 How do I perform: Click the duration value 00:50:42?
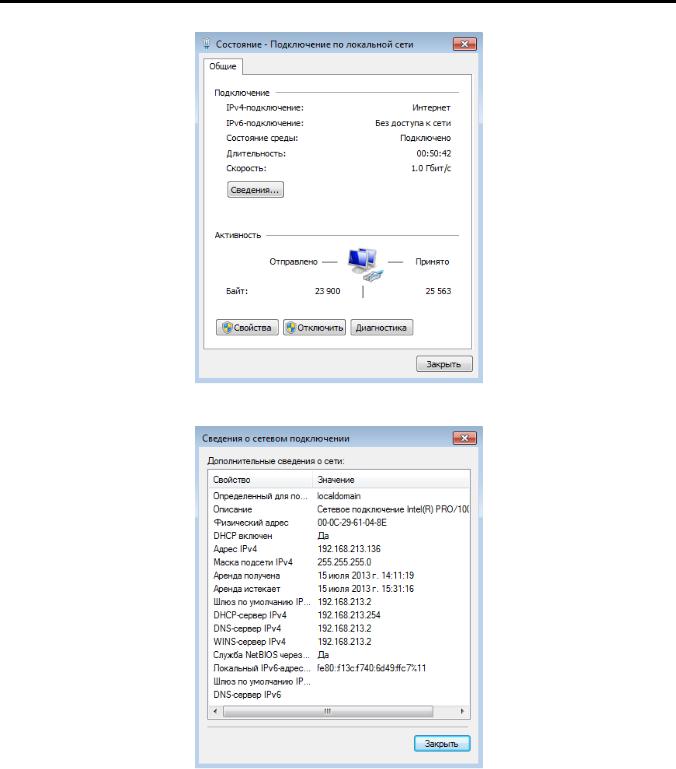click(x=434, y=154)
